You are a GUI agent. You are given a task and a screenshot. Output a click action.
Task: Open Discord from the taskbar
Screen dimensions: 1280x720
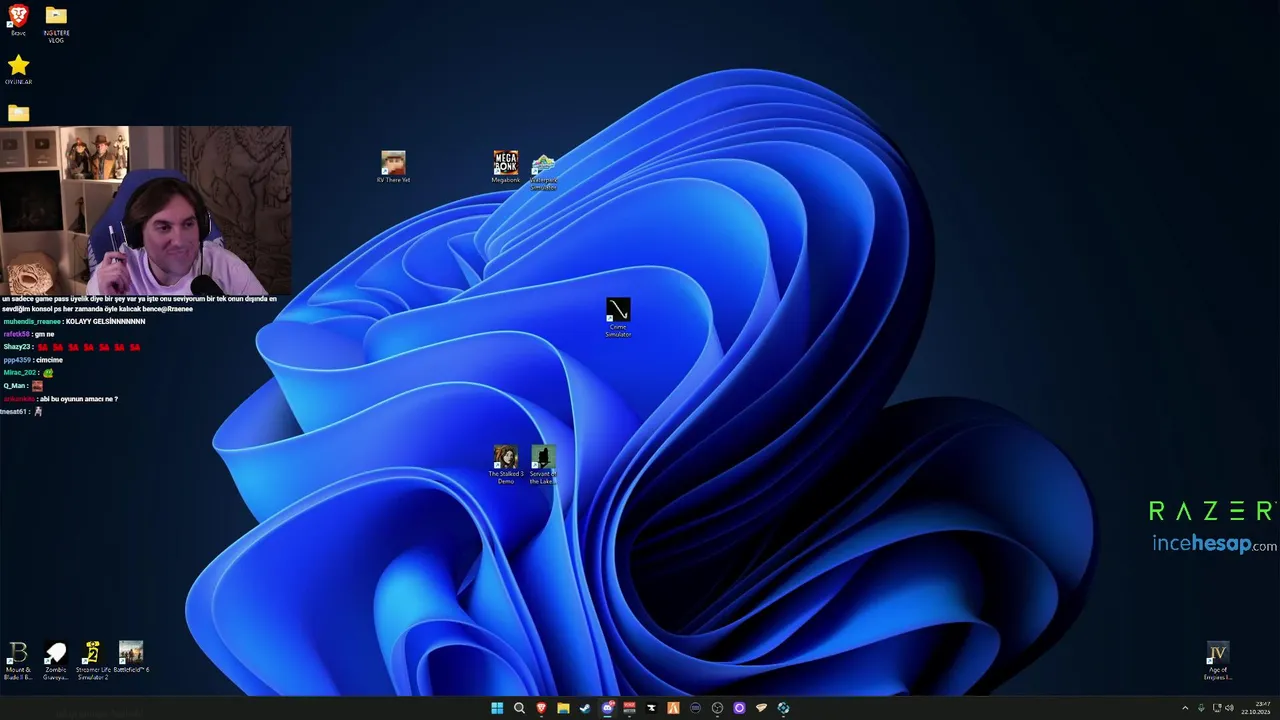[608, 708]
